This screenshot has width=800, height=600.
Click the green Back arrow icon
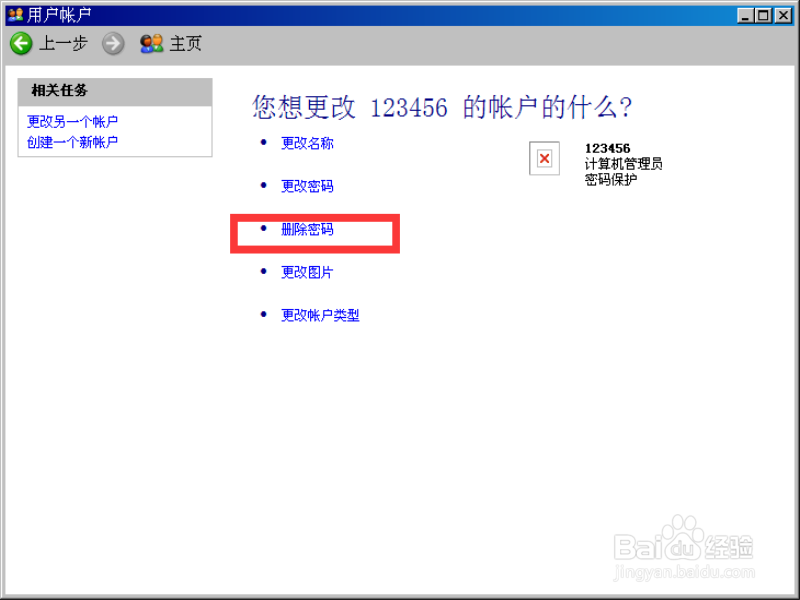(20, 43)
